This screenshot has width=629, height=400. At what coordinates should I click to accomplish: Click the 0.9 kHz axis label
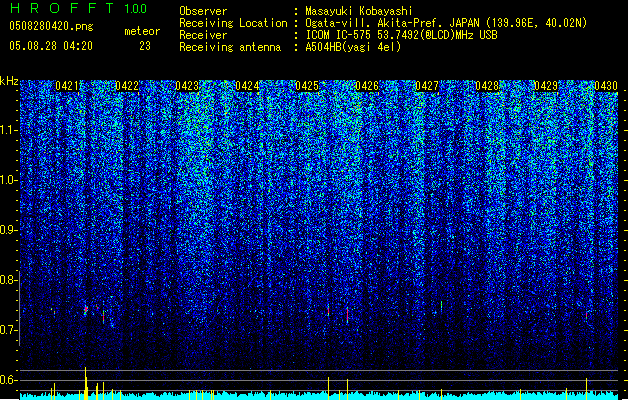pyautogui.click(x=8, y=230)
